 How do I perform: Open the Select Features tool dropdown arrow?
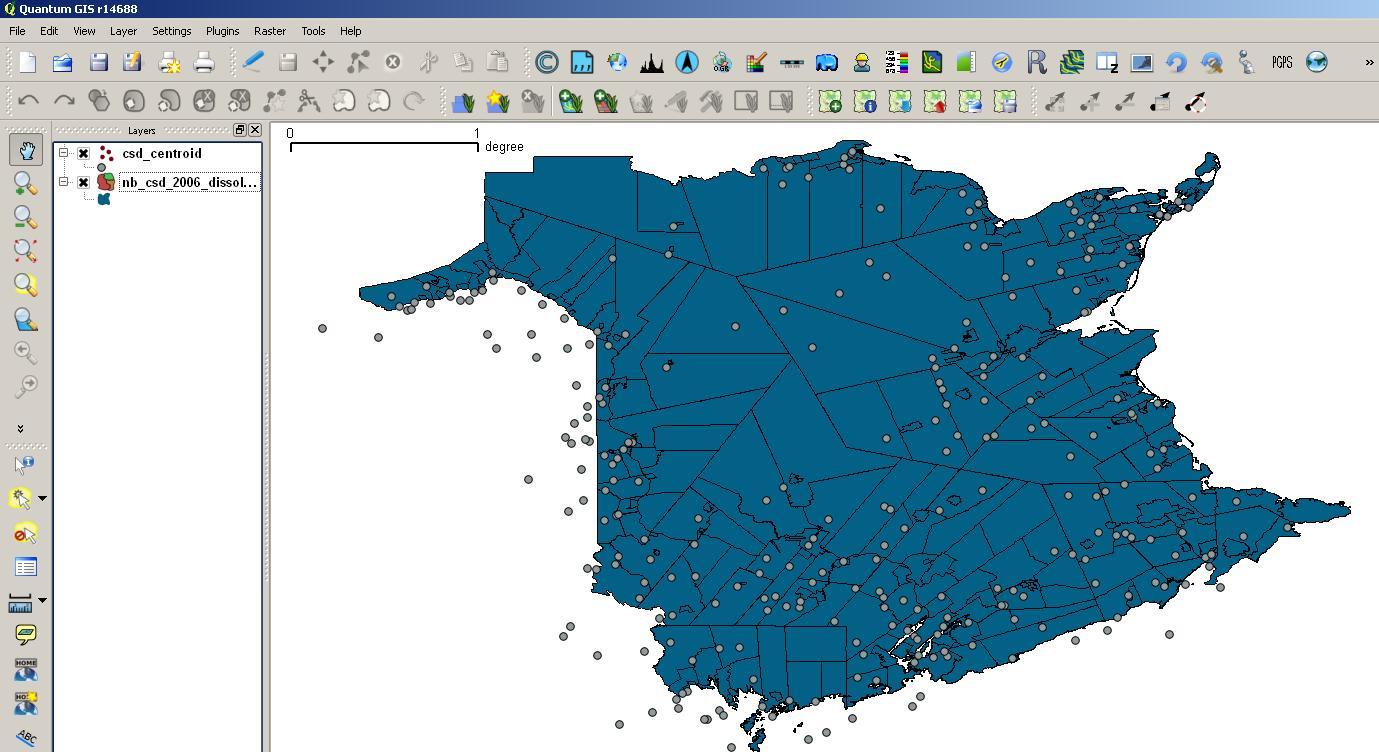(x=42, y=498)
